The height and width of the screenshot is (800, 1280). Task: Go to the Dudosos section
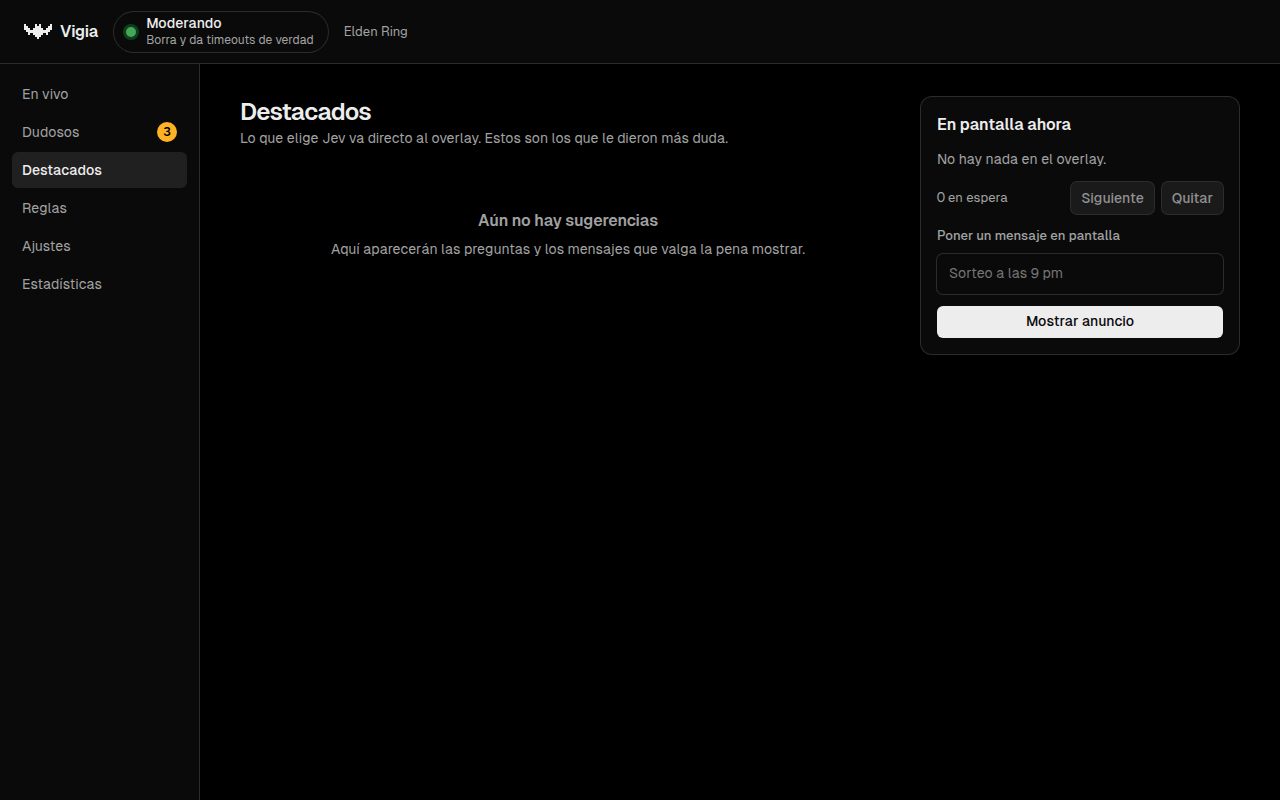(99, 132)
